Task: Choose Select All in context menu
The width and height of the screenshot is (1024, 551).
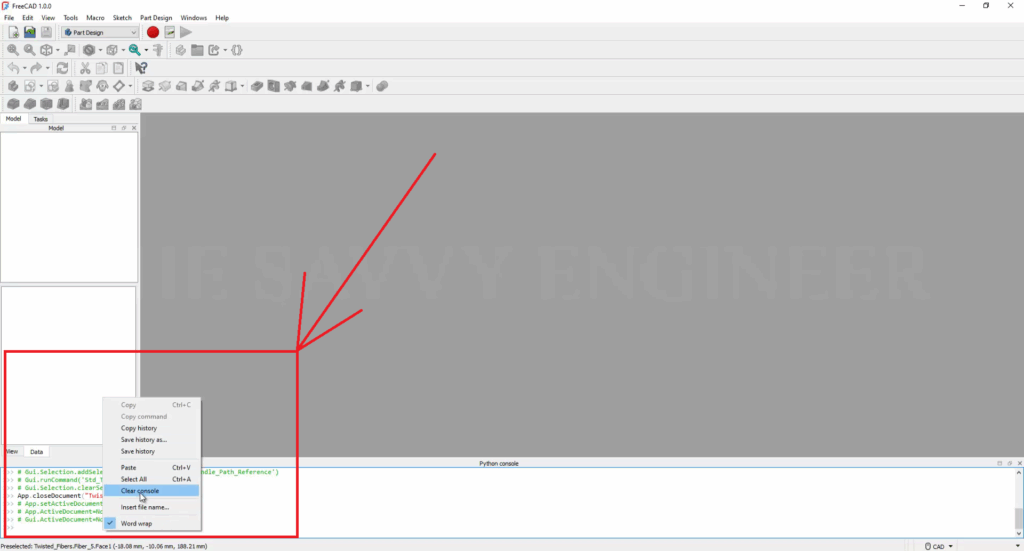Action: [152, 479]
